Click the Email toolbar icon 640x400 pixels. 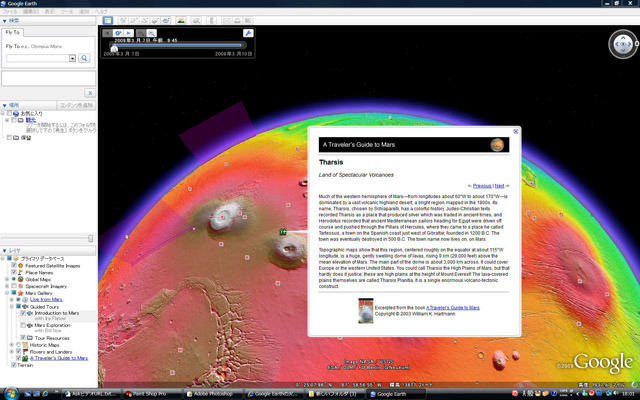[x=227, y=20]
